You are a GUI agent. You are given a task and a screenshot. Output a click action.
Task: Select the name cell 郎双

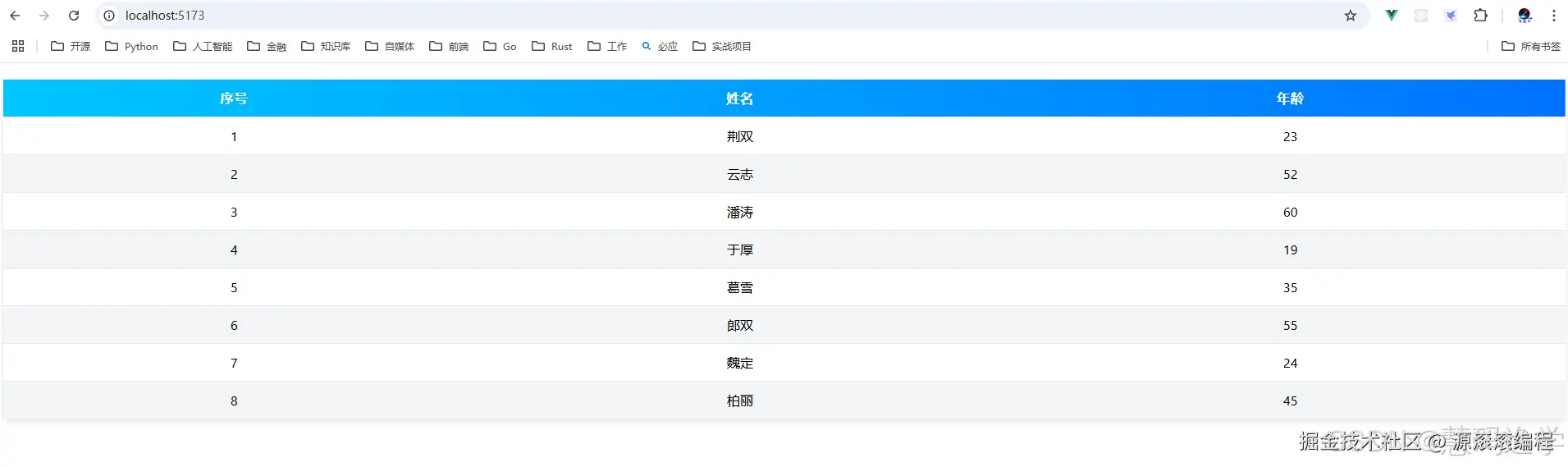tap(739, 325)
